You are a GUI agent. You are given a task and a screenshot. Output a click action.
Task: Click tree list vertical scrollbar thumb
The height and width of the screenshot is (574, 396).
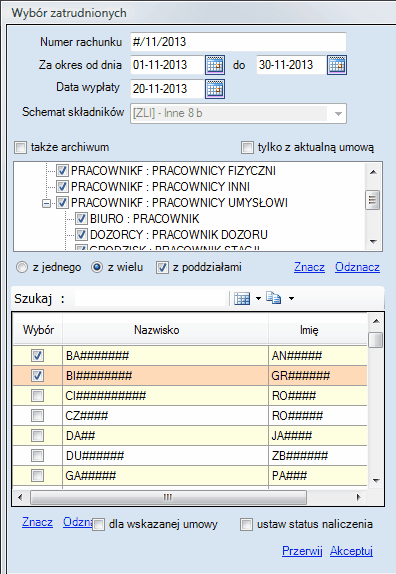point(373,200)
